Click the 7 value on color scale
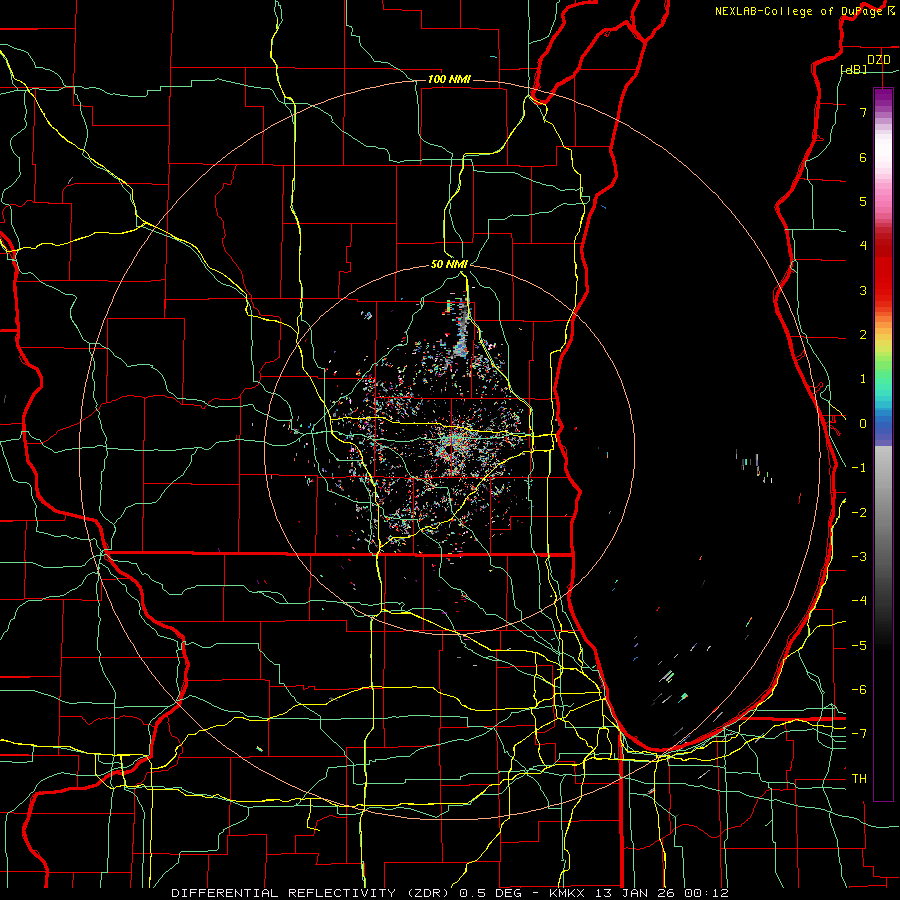900x900 pixels. 863,112
